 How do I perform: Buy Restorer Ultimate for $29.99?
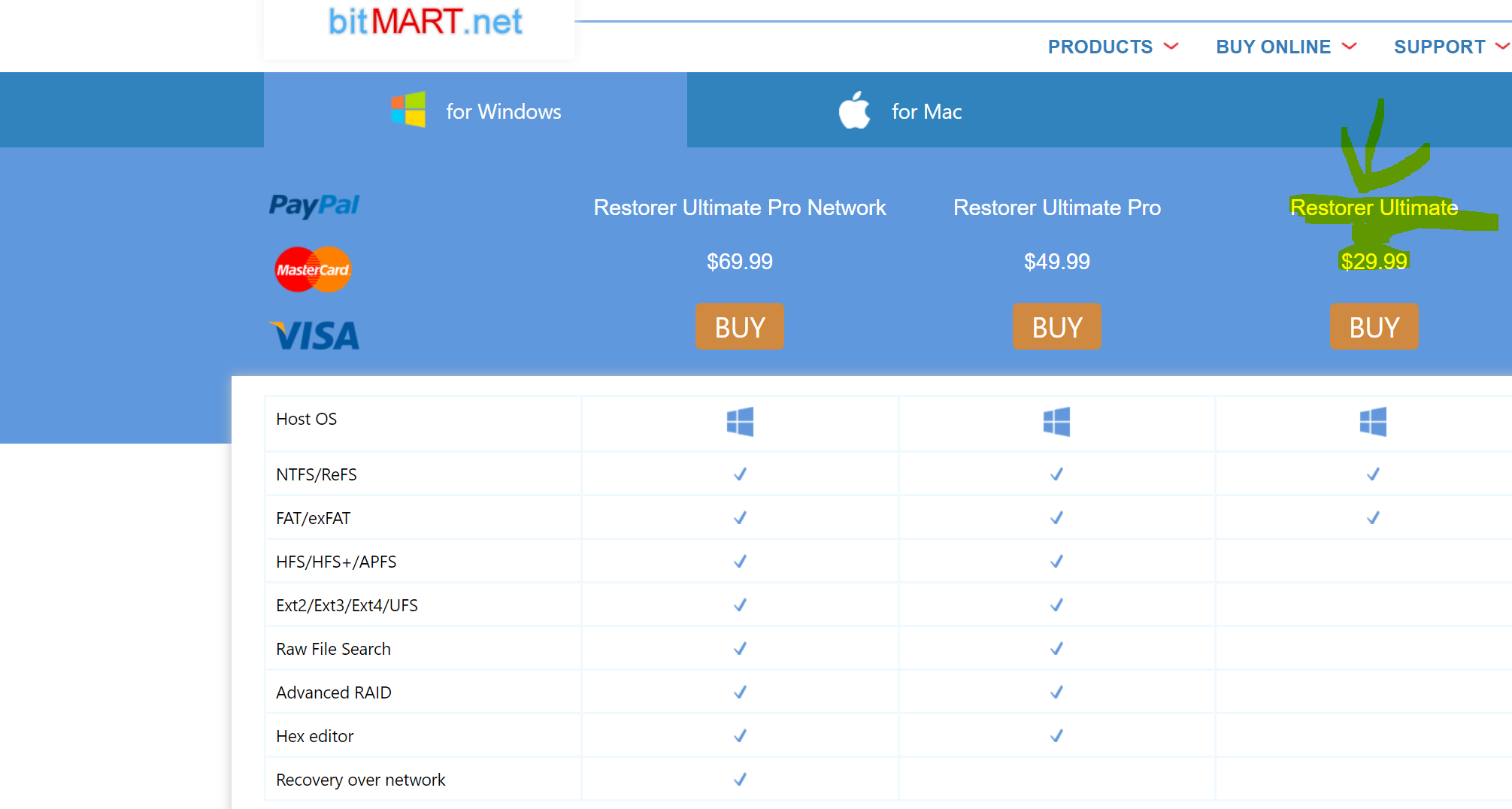[x=1374, y=327]
